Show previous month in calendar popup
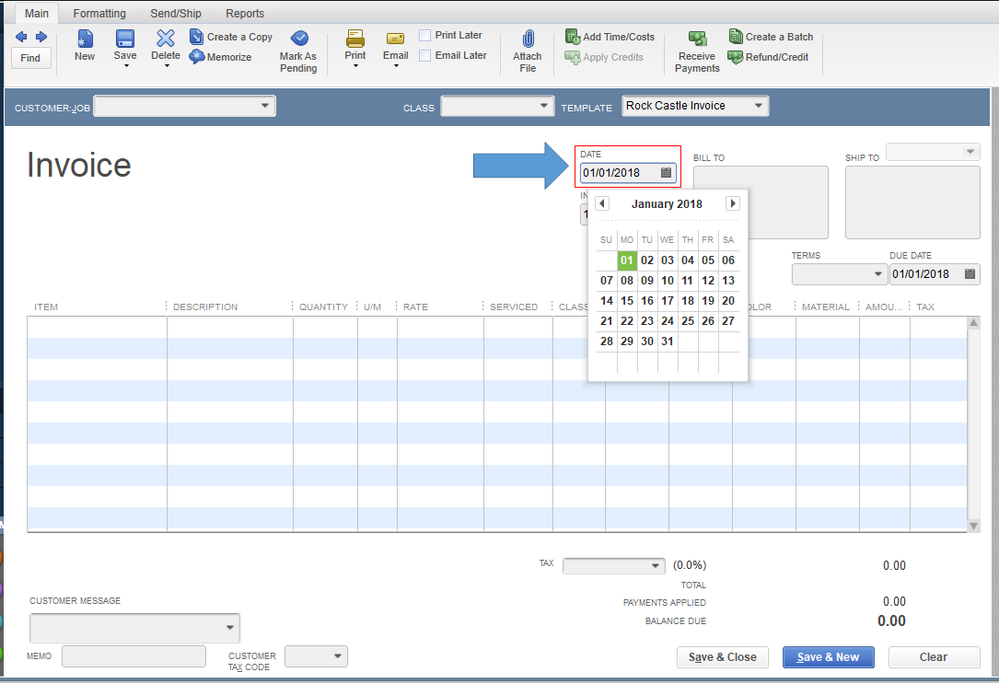Image resolution: width=999 pixels, height=683 pixels. click(602, 203)
